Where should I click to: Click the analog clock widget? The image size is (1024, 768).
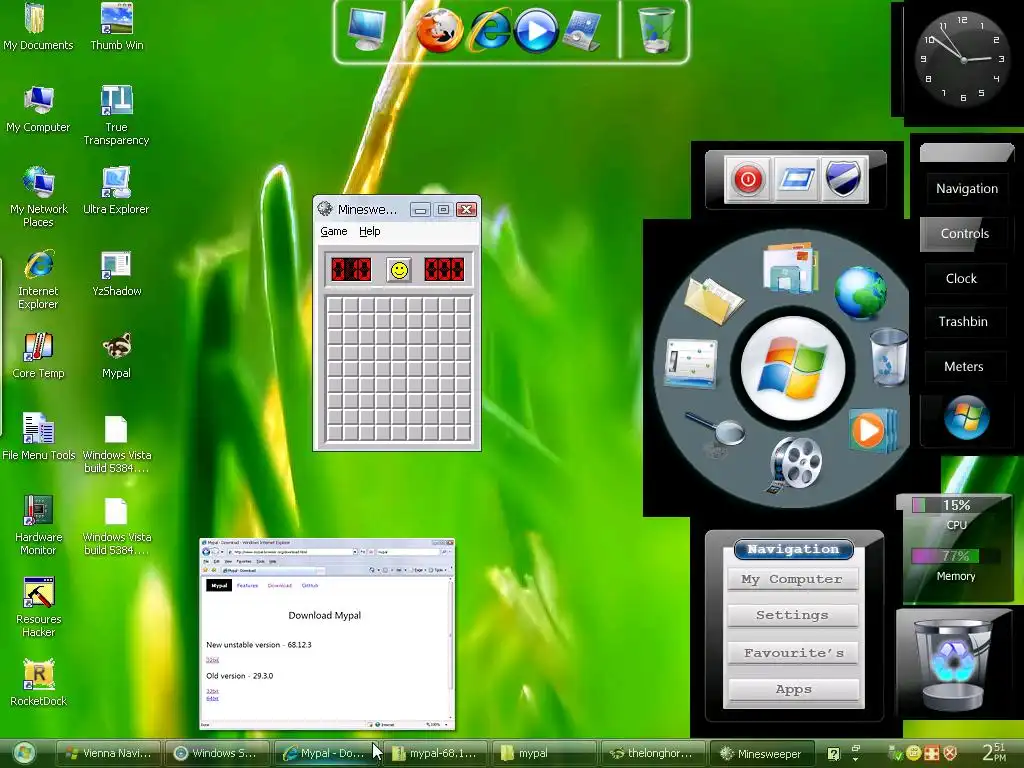[963, 59]
